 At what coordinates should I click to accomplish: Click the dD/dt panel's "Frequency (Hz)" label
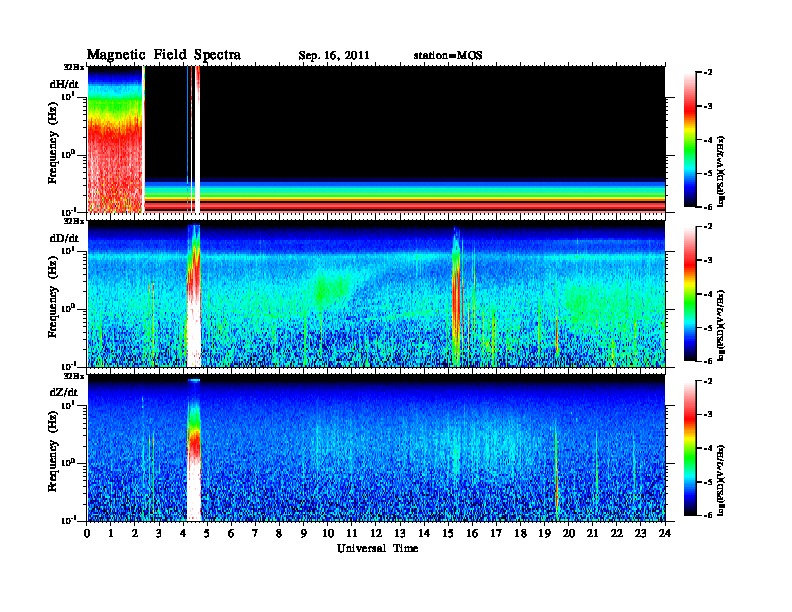coord(53,297)
